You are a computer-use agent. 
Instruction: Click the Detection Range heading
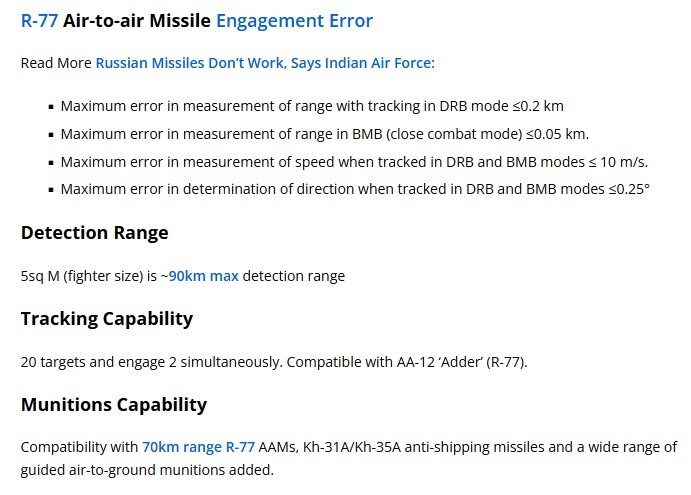pyautogui.click(x=94, y=233)
